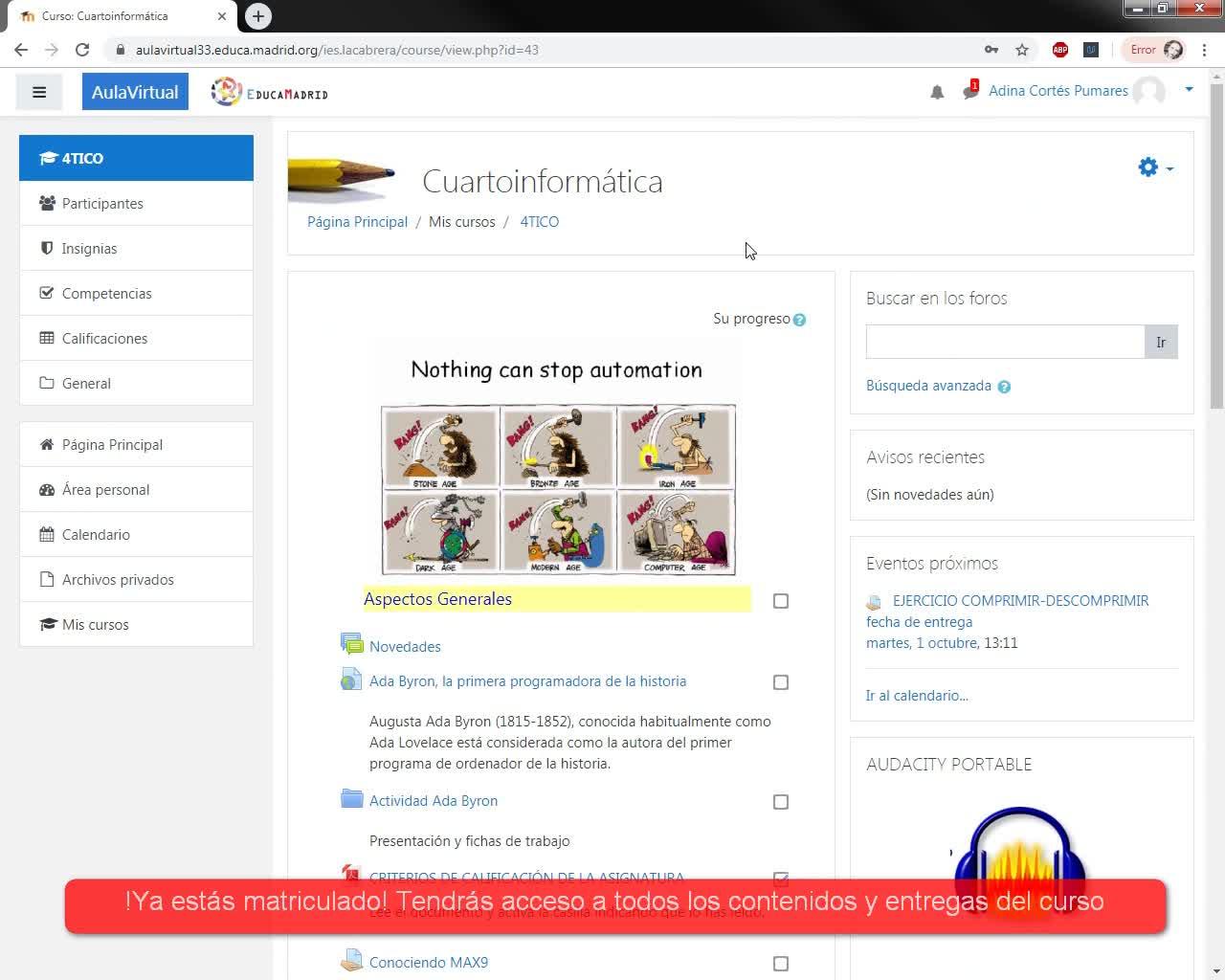Click the assignment icon beside EJERCICIO COMPRIMIR

pos(874,602)
